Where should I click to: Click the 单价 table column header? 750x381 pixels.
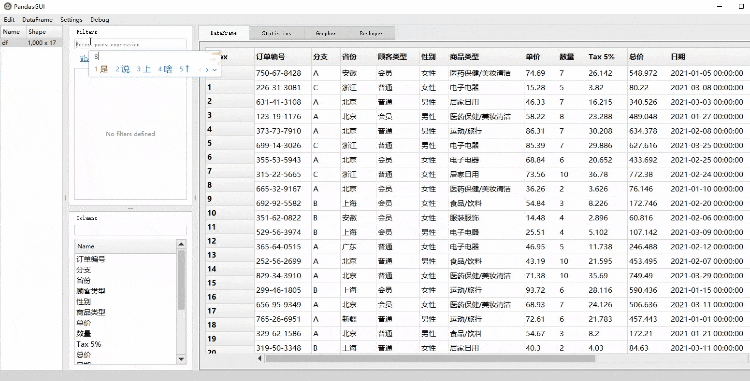(540, 56)
